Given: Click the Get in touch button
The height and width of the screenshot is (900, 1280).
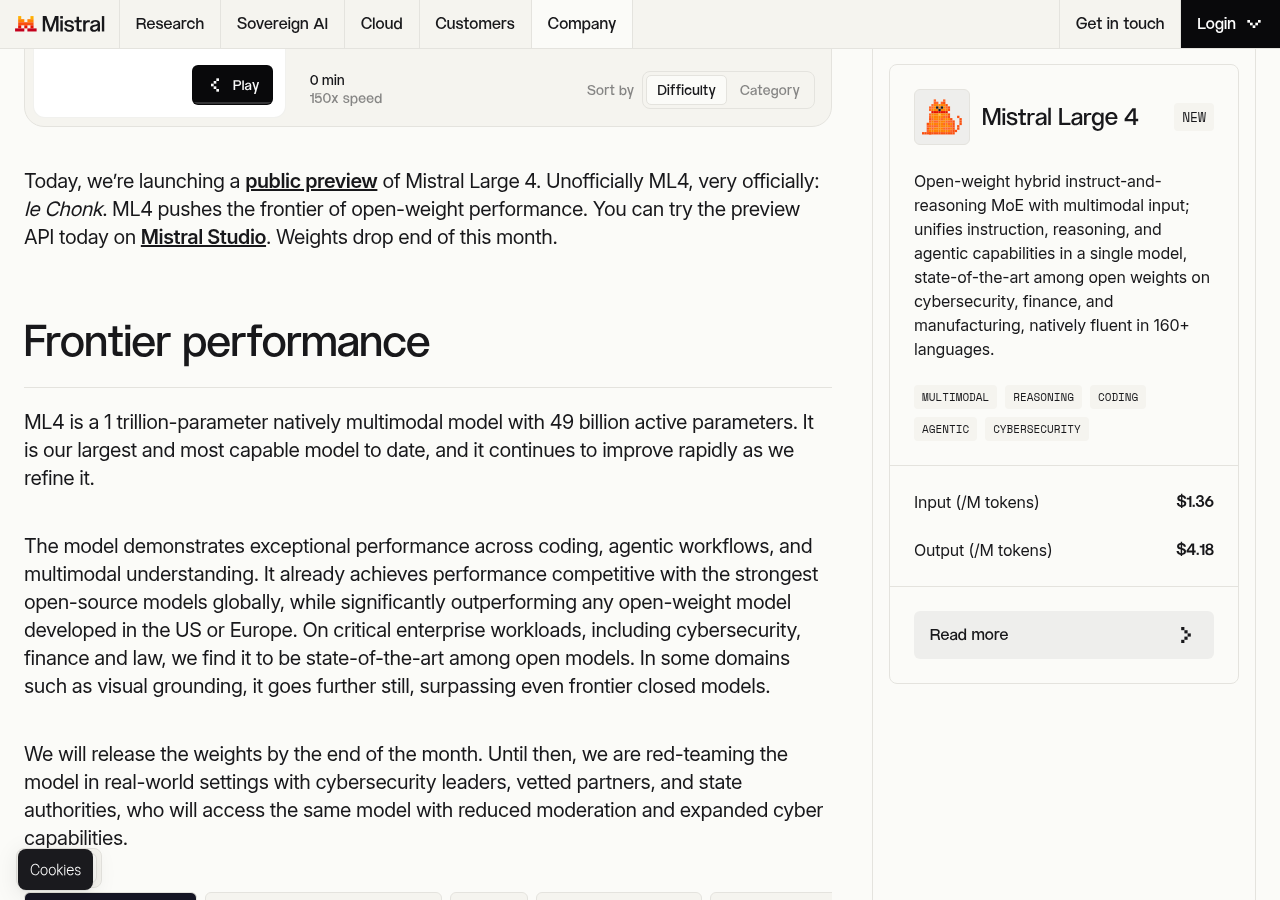Looking at the screenshot, I should click(1120, 24).
